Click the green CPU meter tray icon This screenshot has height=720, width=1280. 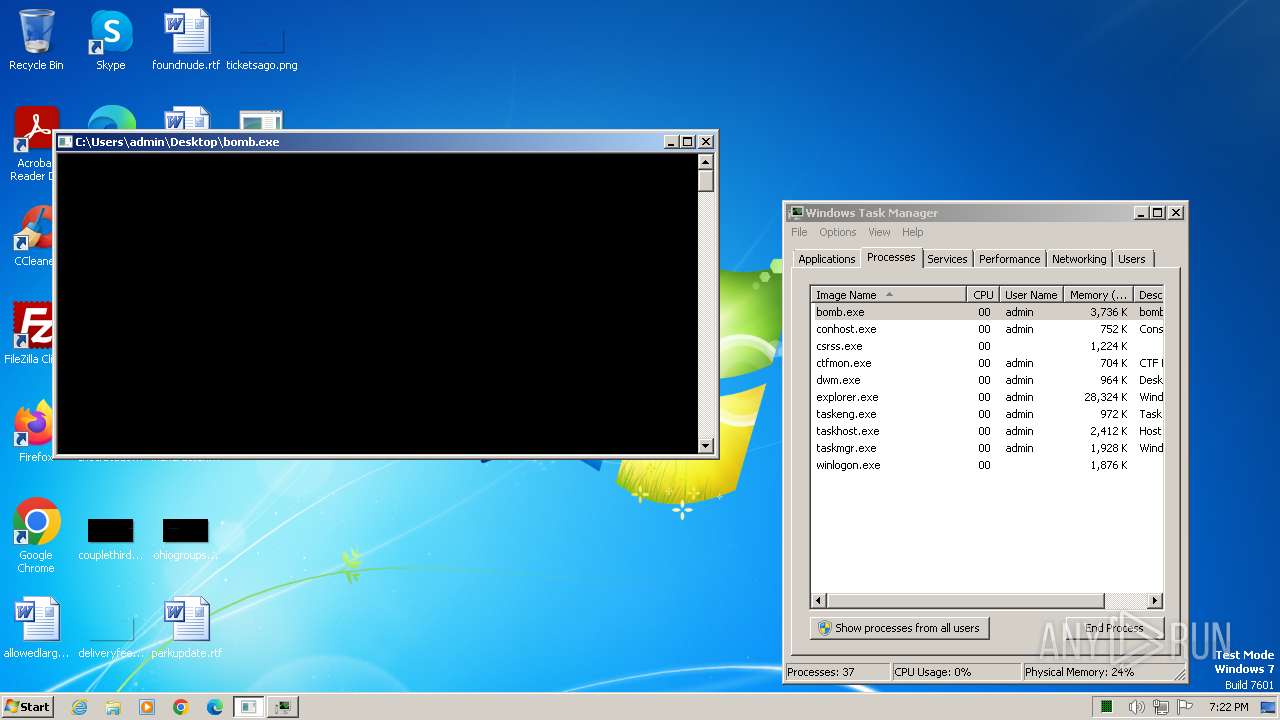1107,707
